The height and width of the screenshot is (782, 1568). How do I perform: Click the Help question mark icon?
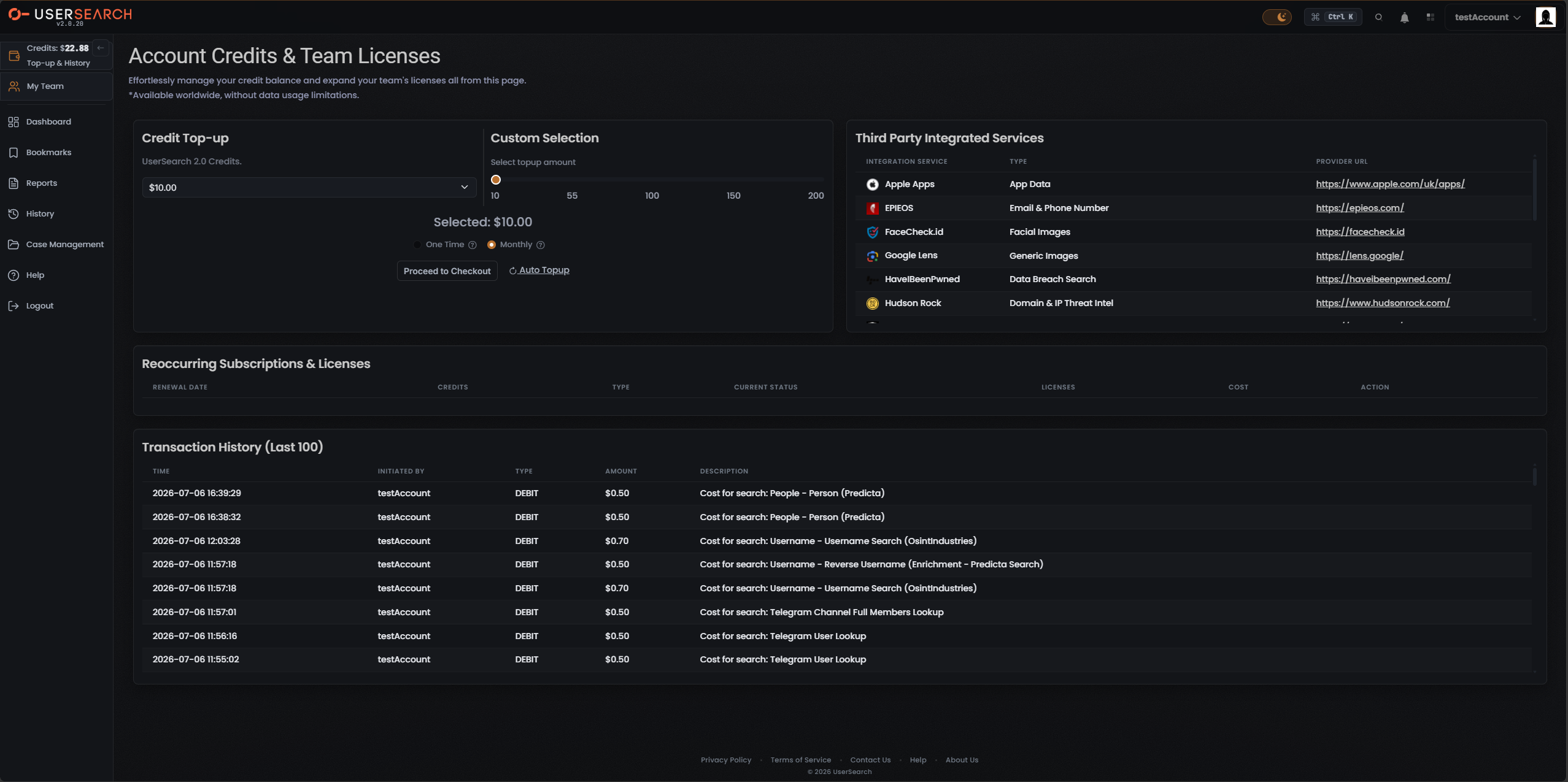pos(14,275)
